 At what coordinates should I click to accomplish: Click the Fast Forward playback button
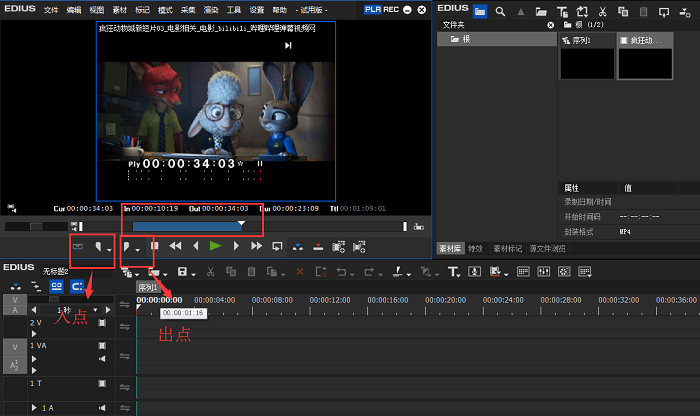click(256, 245)
